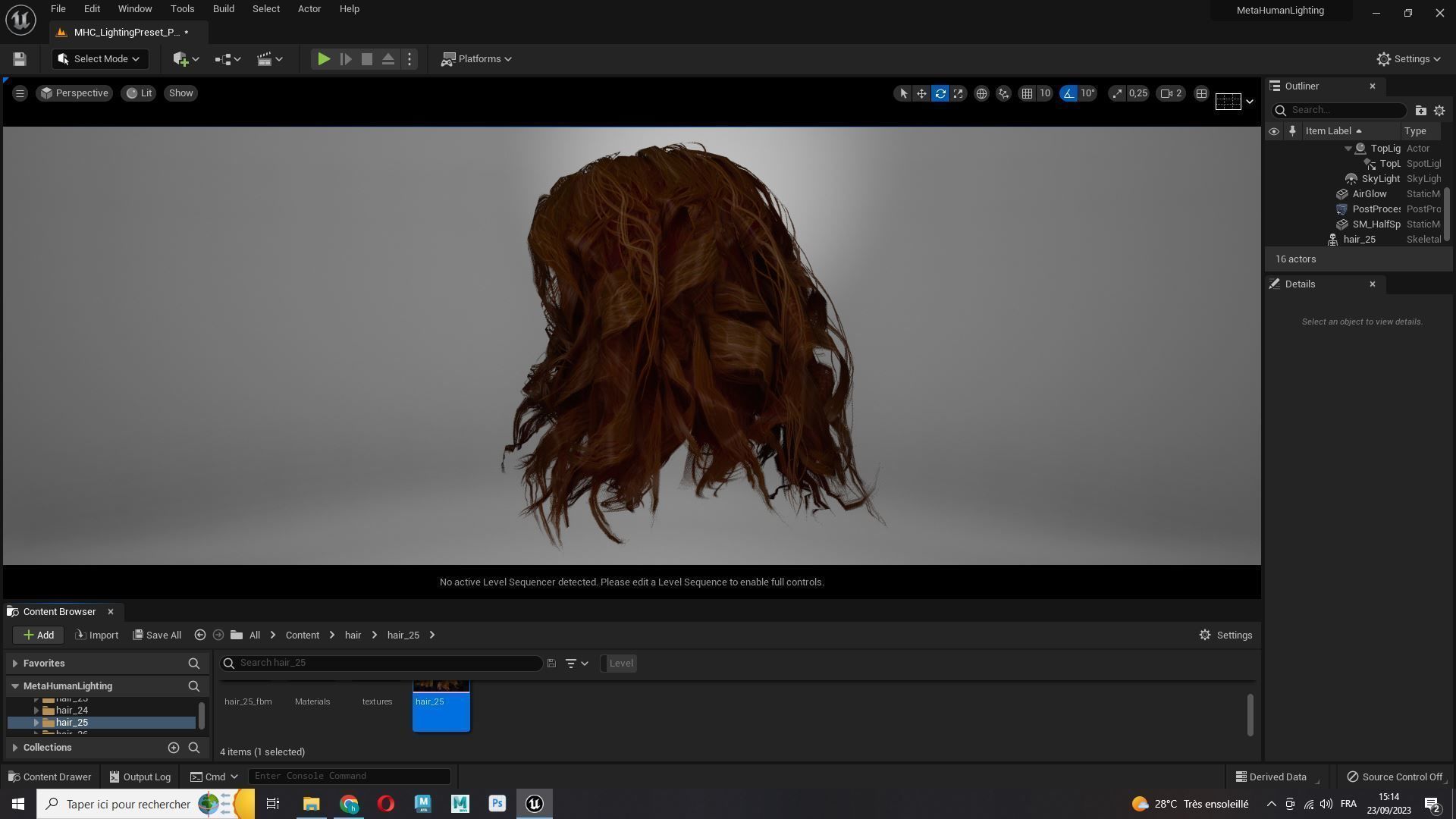Screen dimensions: 1456x819
Task: Click the Stop simulation button
Action: [367, 59]
